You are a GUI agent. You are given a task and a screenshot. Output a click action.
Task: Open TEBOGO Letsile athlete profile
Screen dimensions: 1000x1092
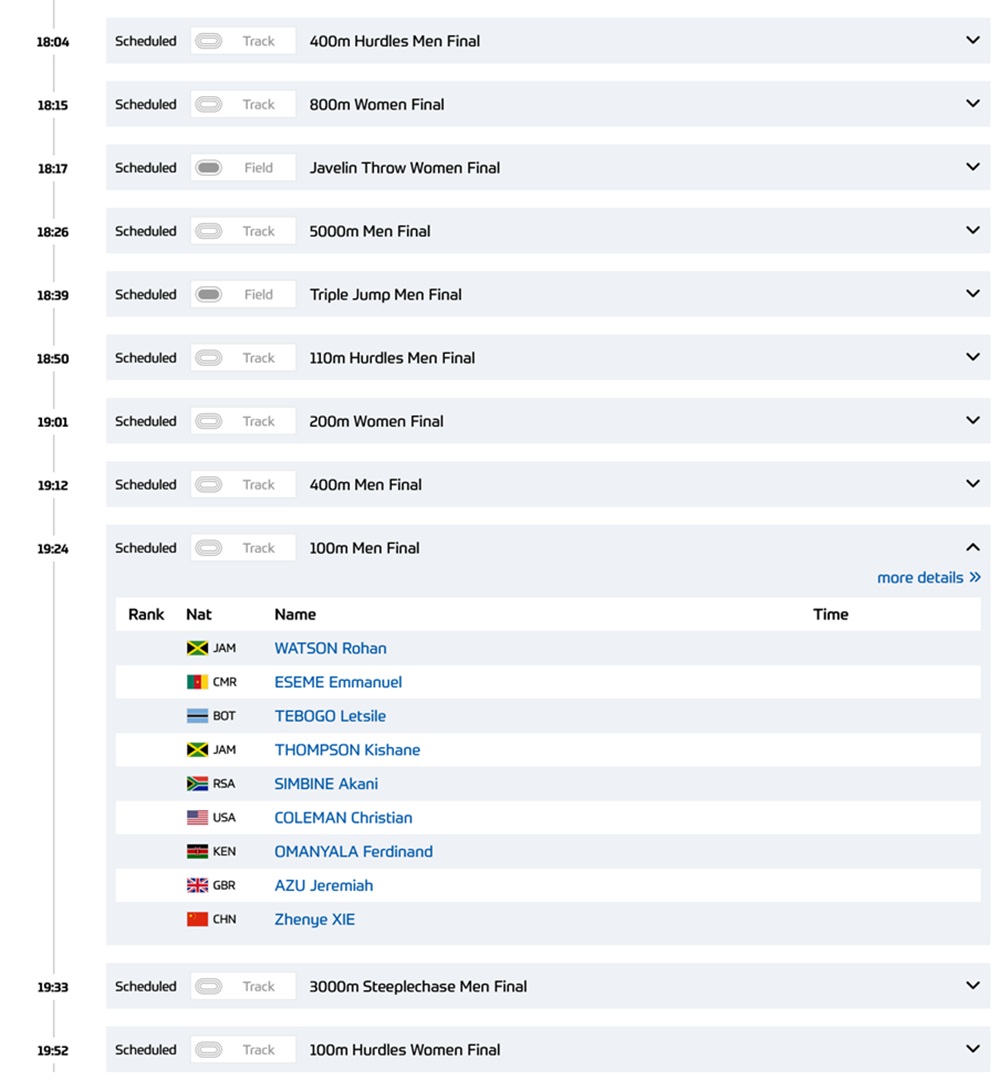tap(330, 716)
